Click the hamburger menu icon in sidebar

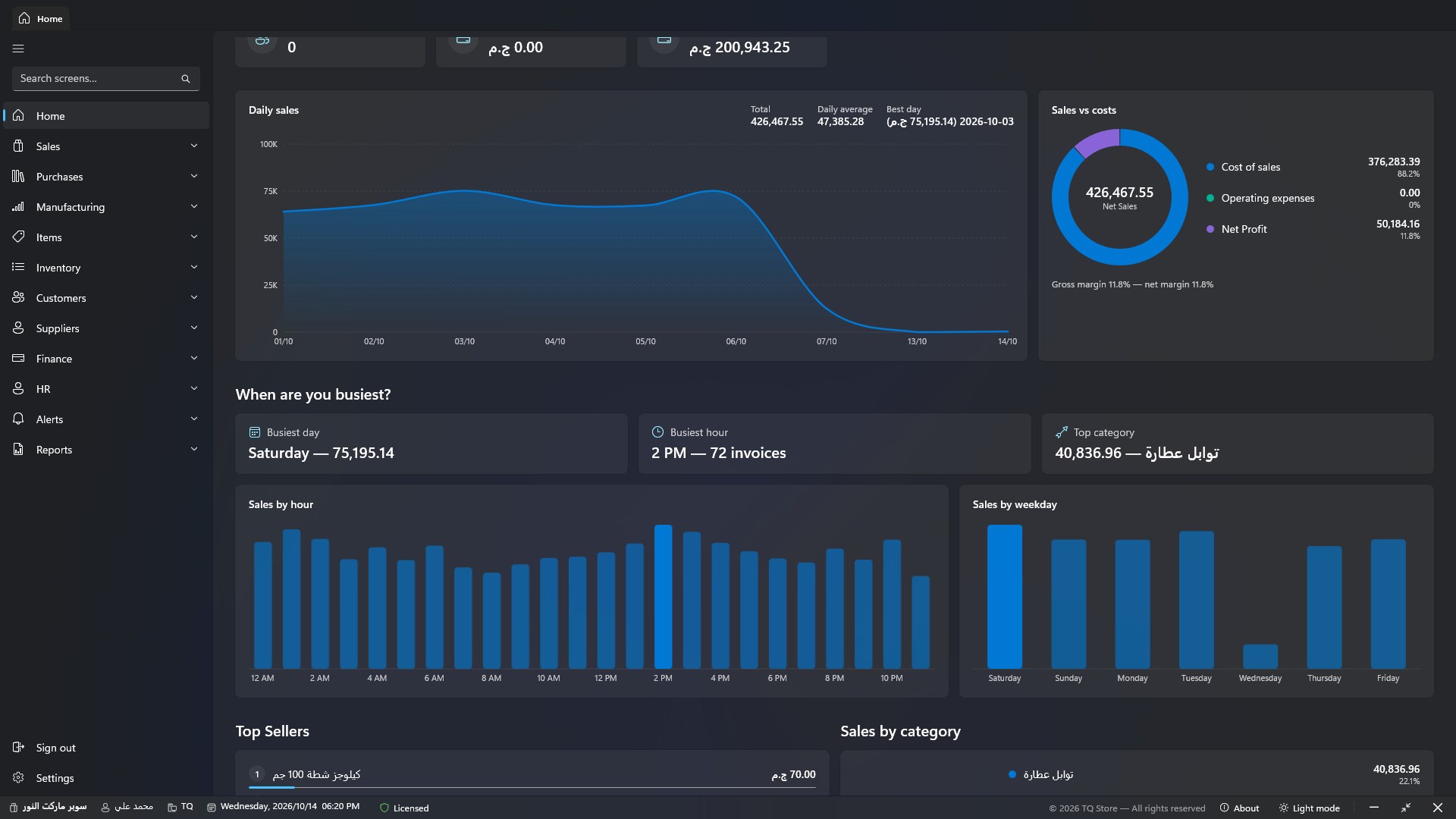[x=18, y=49]
